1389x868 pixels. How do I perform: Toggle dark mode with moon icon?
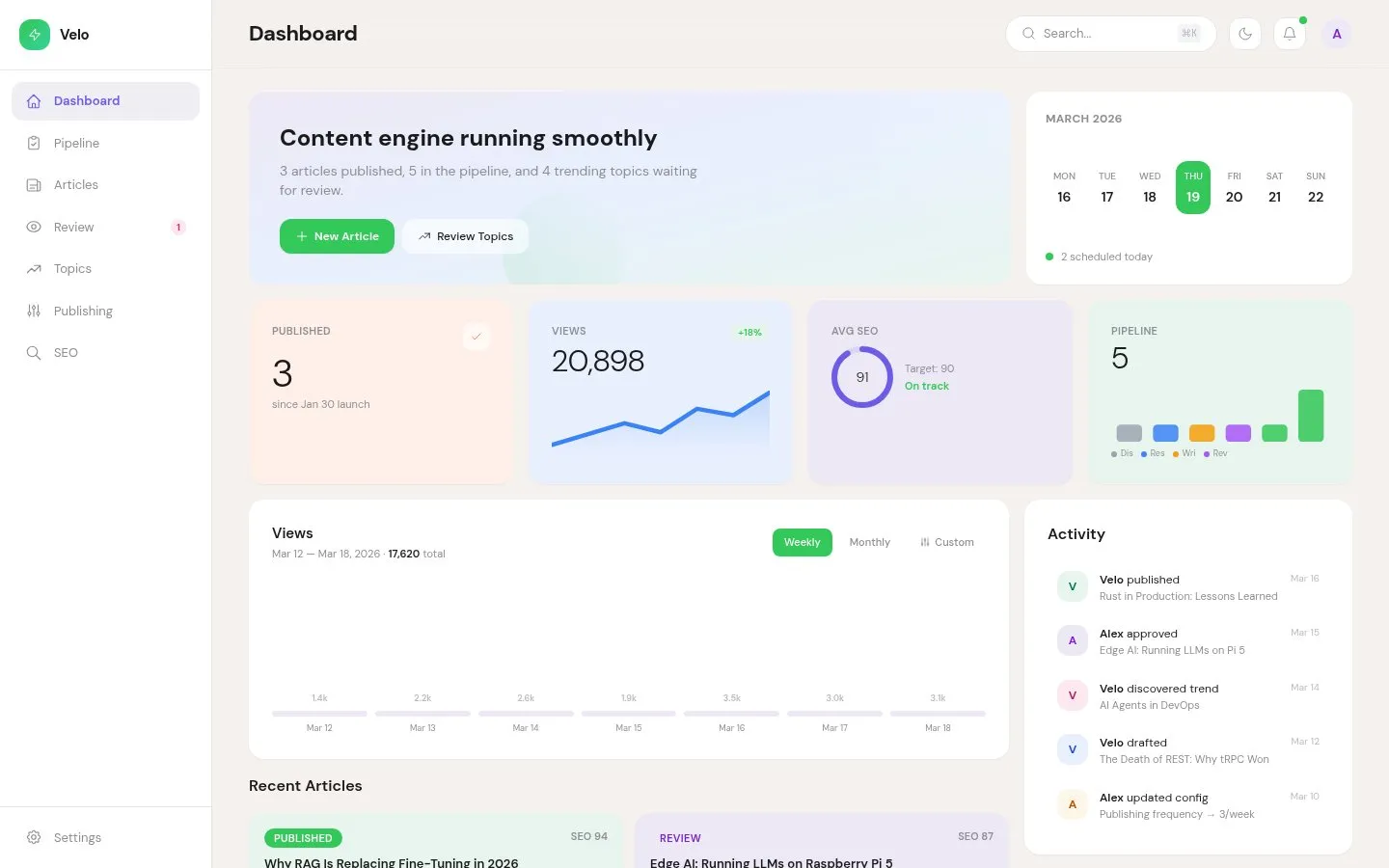point(1244,34)
